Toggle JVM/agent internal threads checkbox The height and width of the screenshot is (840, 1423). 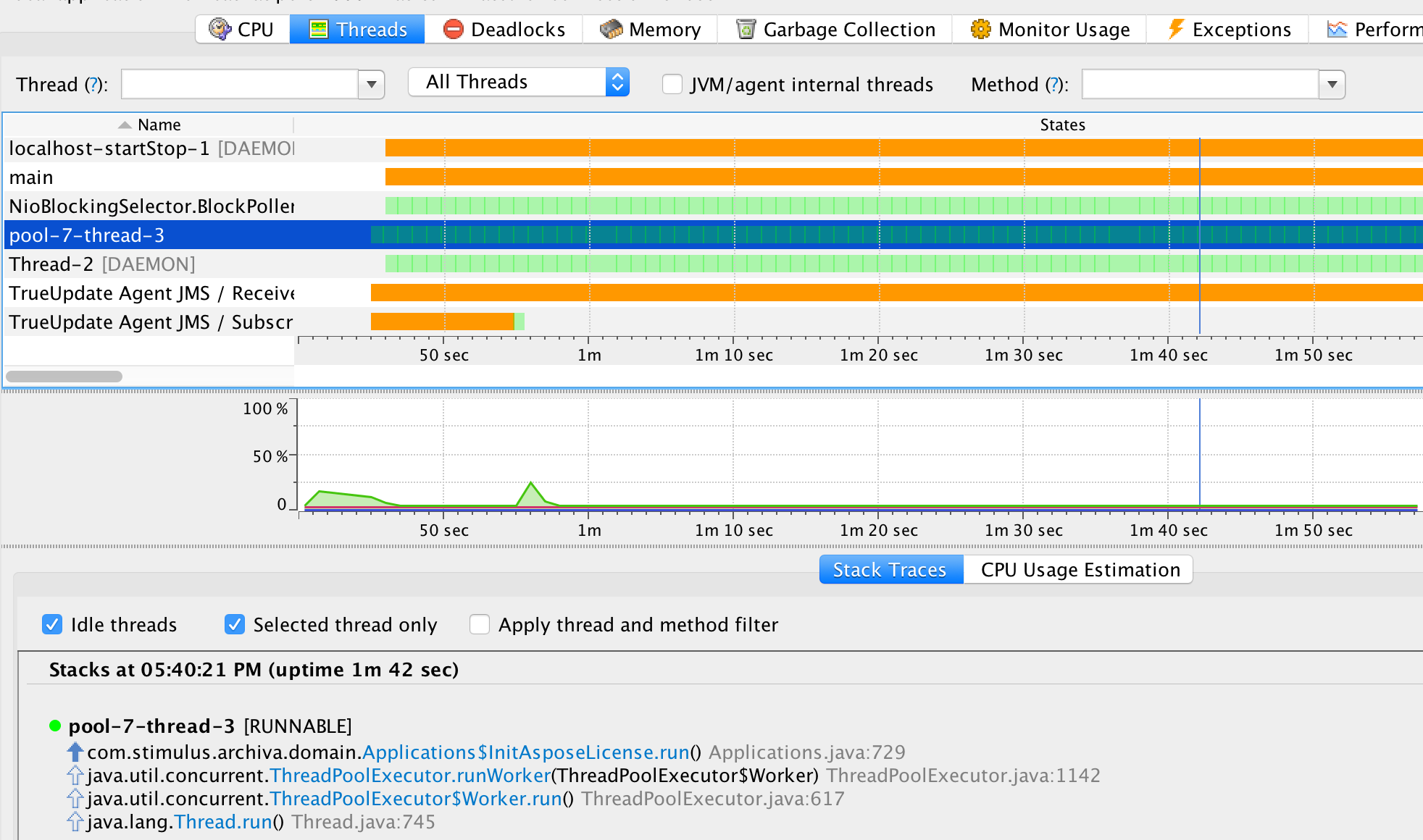point(672,84)
